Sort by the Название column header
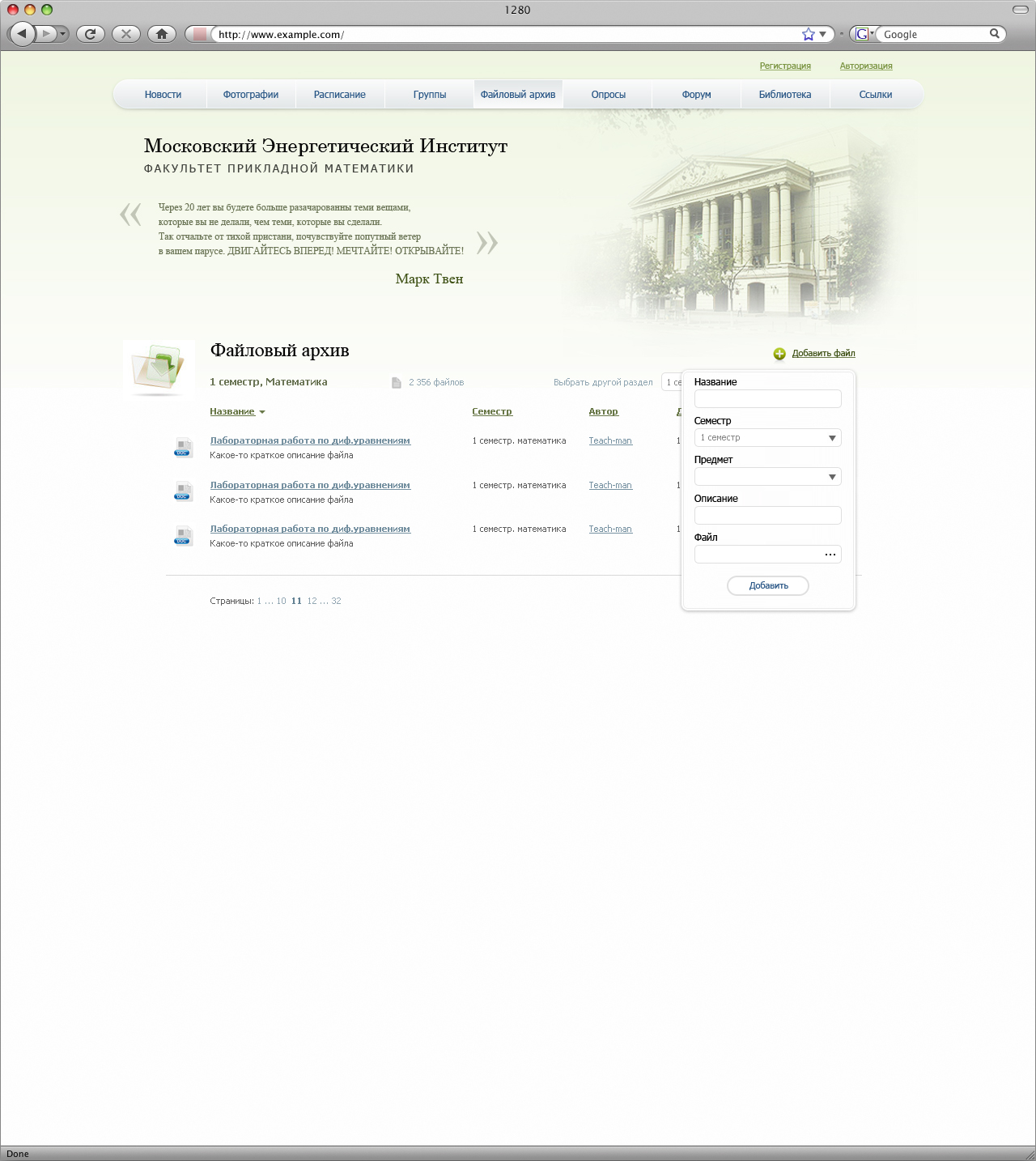Screen dimensions: 1036x1161 coord(232,411)
